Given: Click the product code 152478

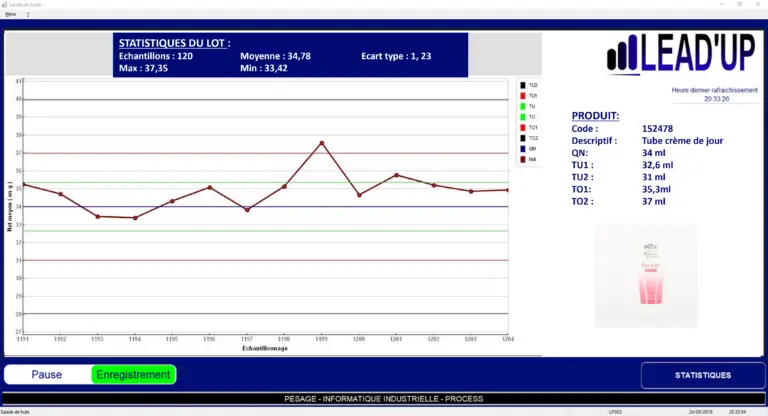Looking at the screenshot, I should pos(657,128).
